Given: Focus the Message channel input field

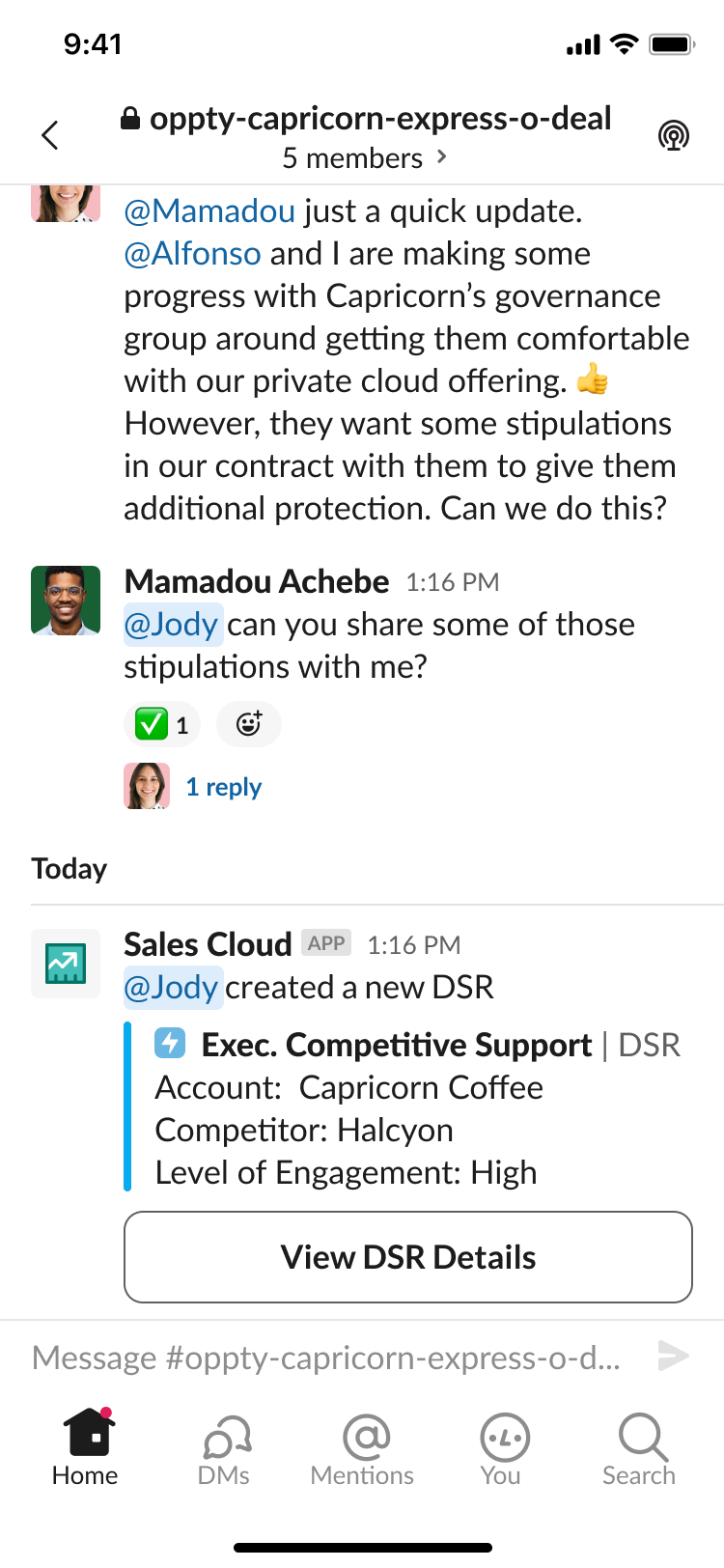Looking at the screenshot, I should (328, 1357).
